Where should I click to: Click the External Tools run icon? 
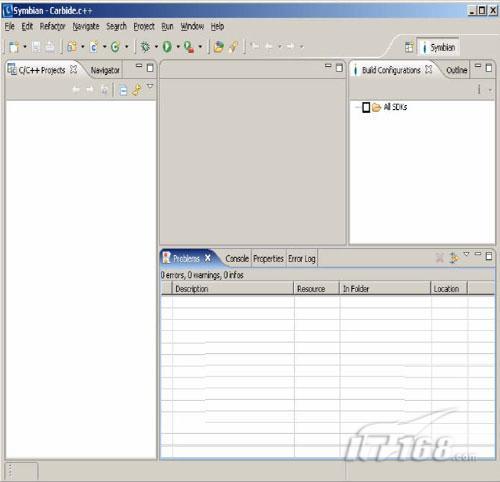[x=189, y=47]
